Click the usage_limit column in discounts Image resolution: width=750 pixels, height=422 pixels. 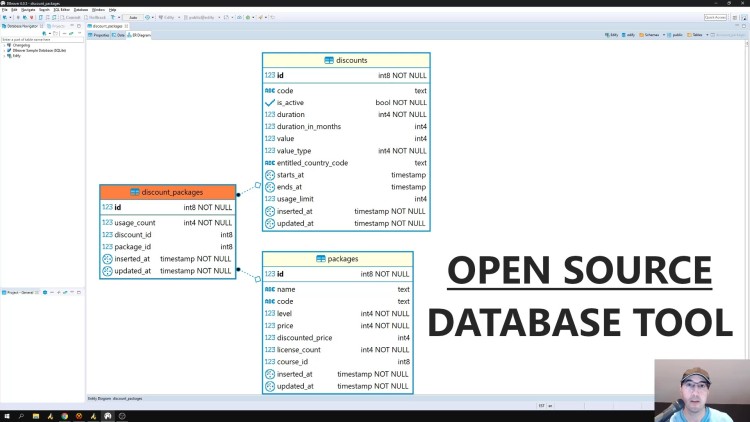pyautogui.click(x=346, y=199)
